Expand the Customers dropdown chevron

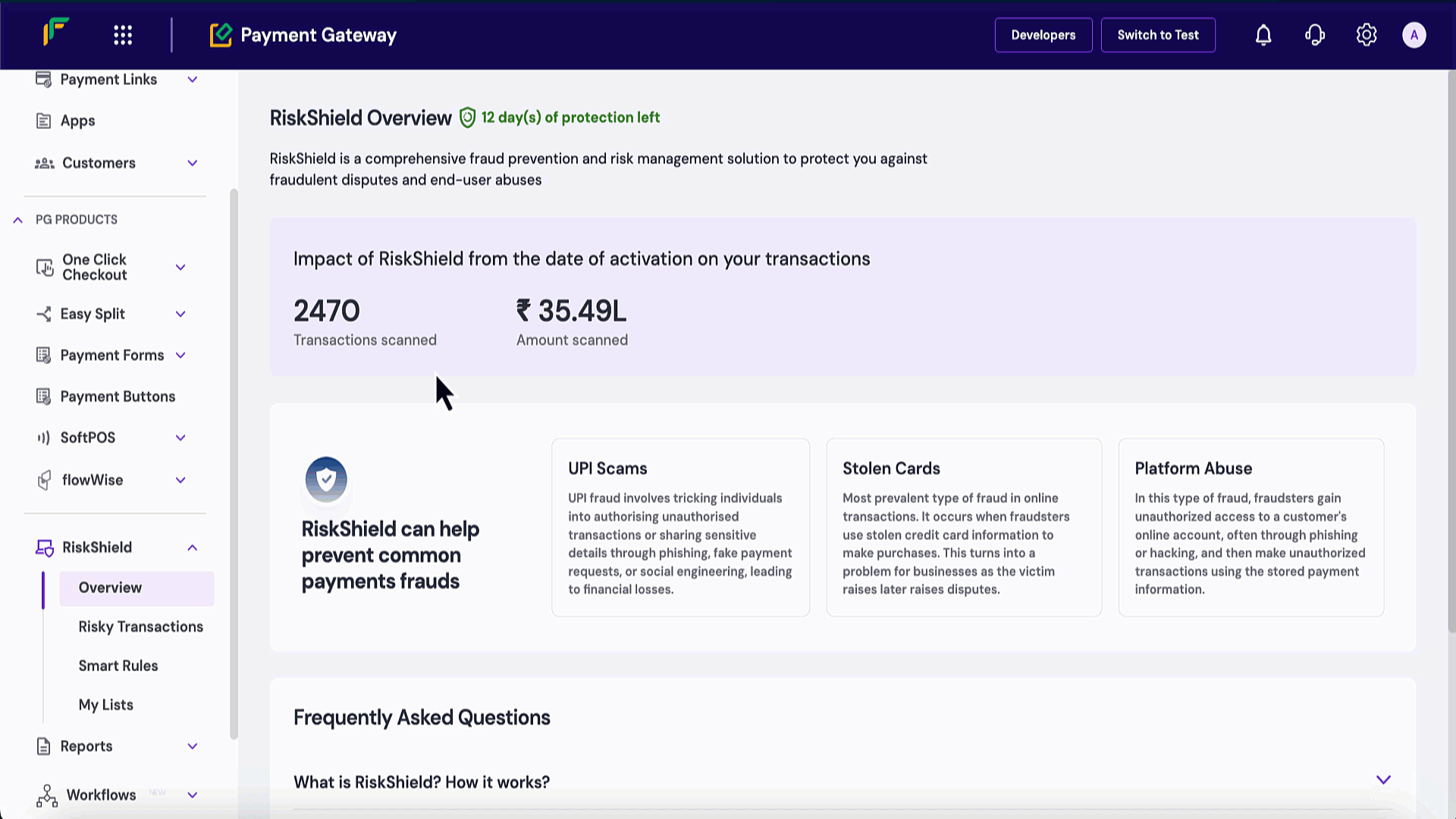tap(192, 163)
